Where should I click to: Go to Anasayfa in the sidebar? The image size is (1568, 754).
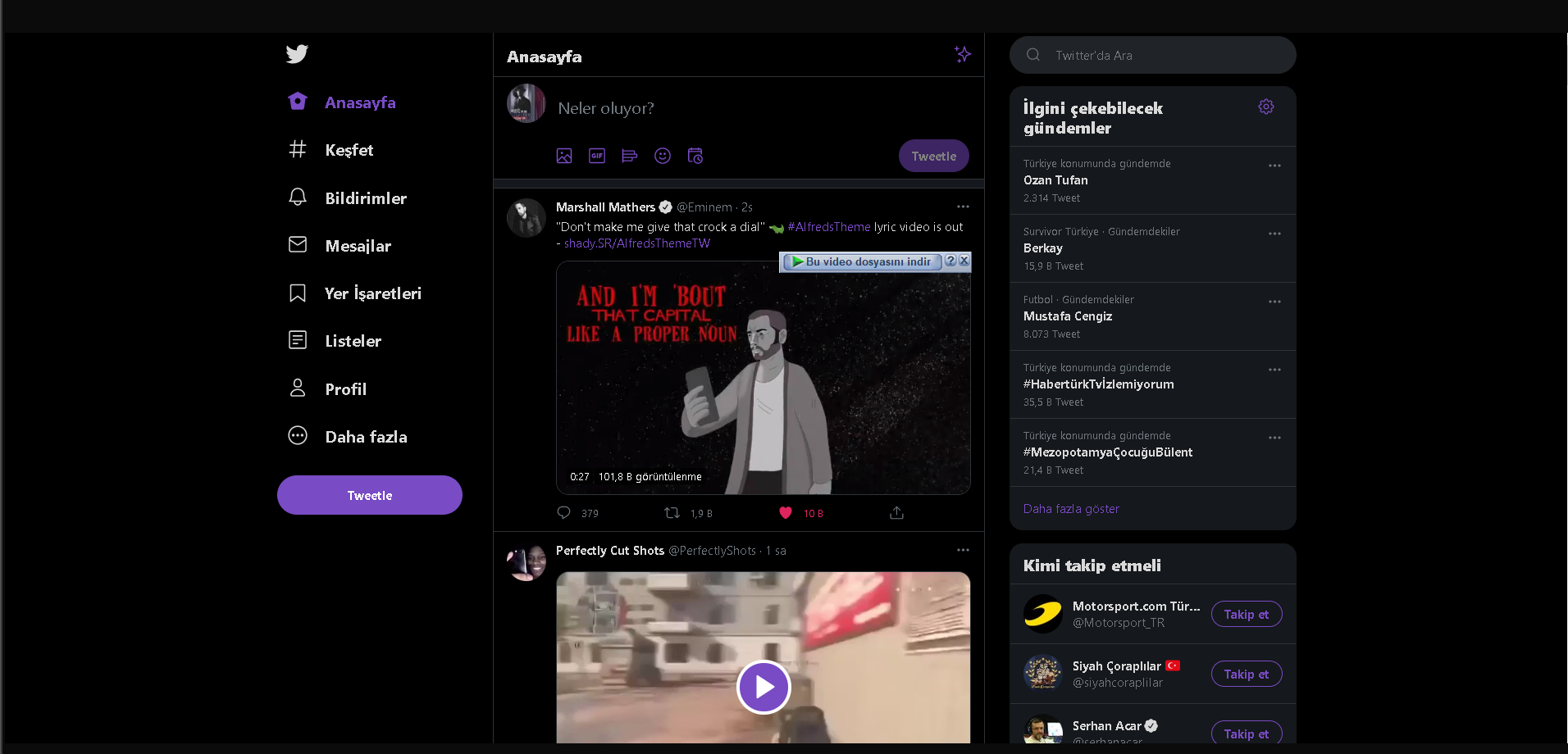[x=343, y=102]
